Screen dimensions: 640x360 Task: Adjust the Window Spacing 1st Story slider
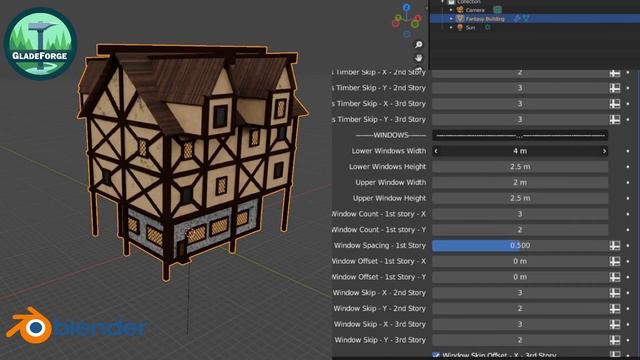click(x=520, y=245)
